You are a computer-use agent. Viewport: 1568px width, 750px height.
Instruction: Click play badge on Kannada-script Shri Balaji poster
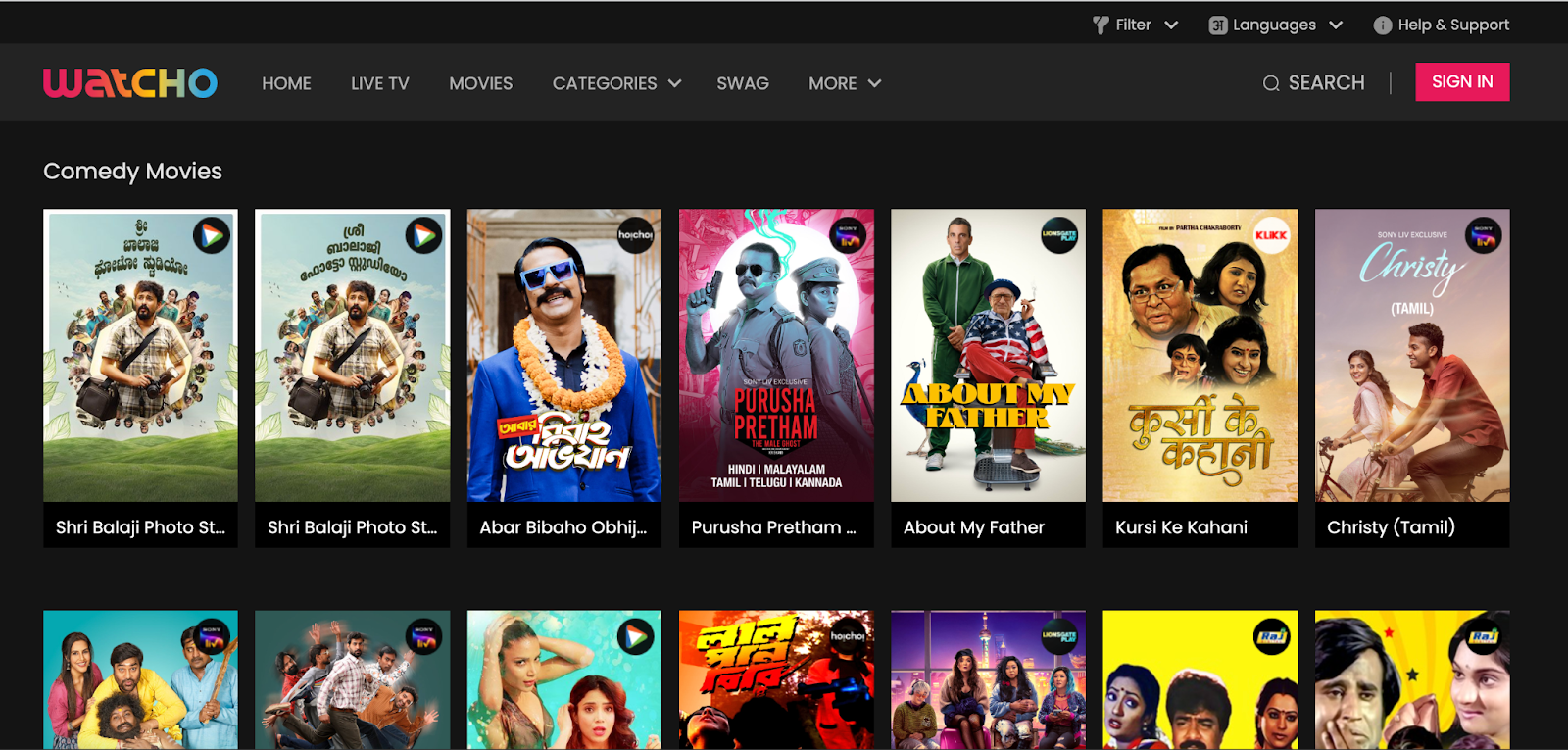pos(211,235)
